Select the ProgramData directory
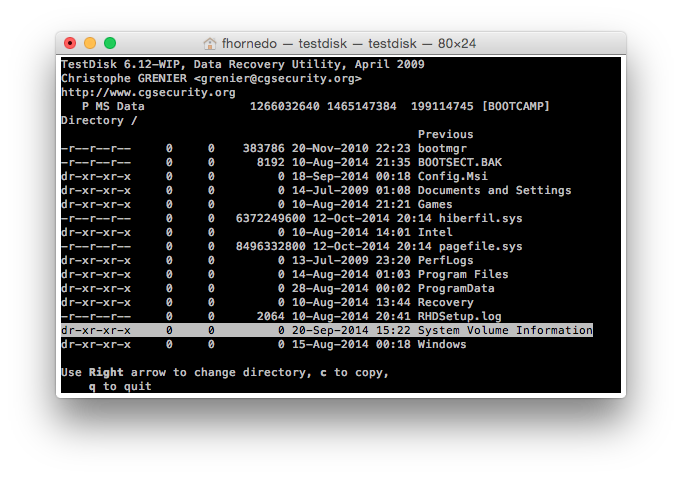This screenshot has height=478, width=682. pos(278,288)
